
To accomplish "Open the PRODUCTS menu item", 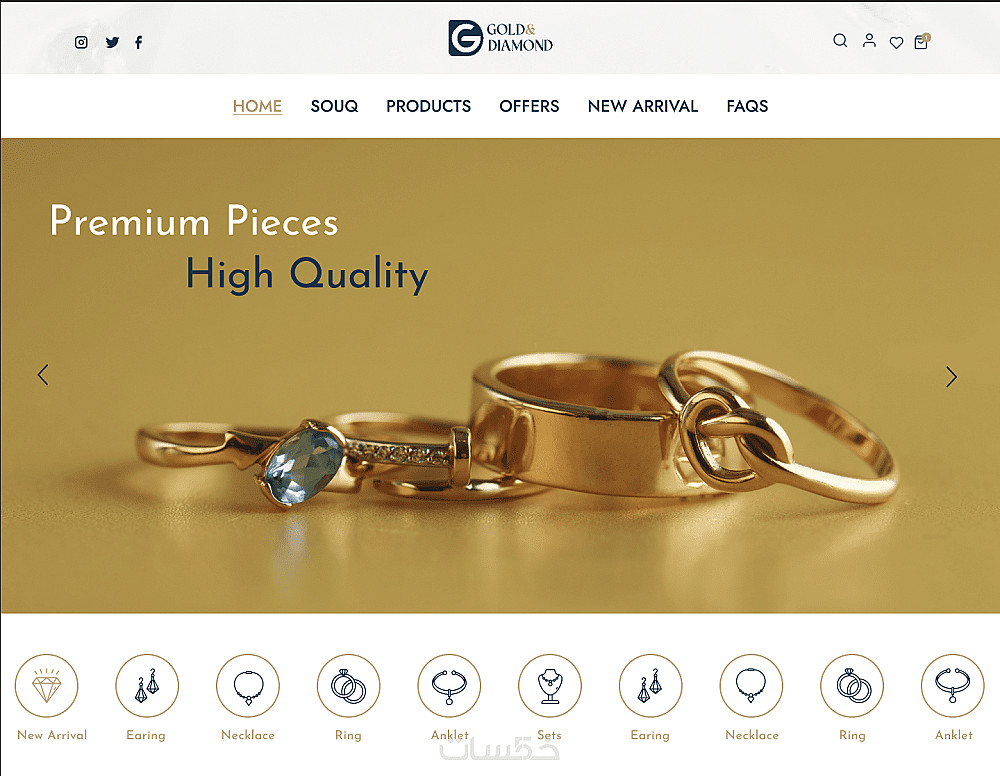I will pos(429,106).
